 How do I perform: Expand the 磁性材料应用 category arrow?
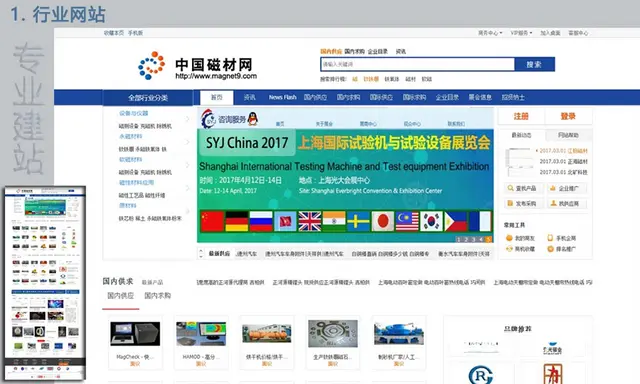[188, 188]
